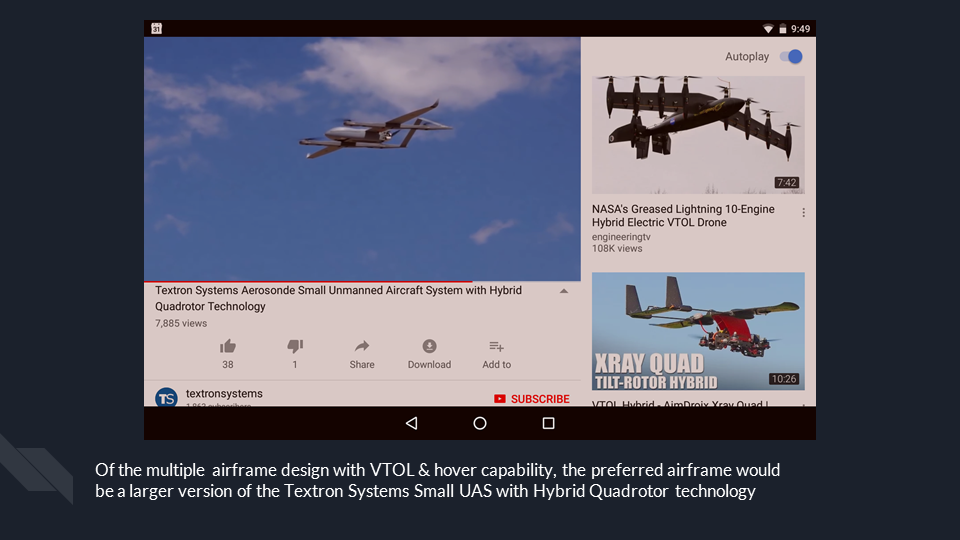Open the calendar notification icon in status bar

click(x=157, y=28)
